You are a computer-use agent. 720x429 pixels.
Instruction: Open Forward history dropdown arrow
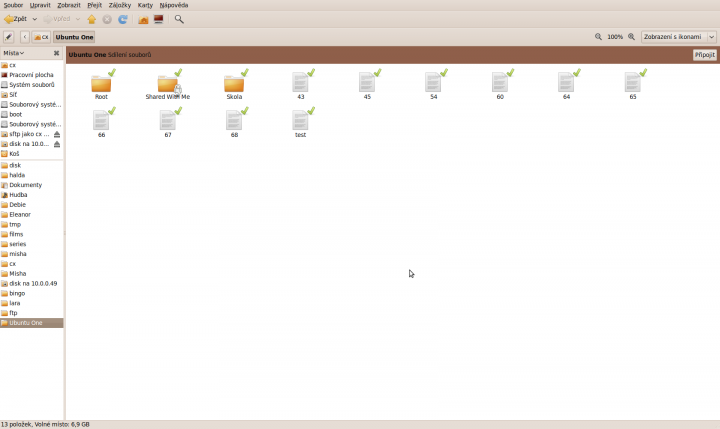coord(78,19)
